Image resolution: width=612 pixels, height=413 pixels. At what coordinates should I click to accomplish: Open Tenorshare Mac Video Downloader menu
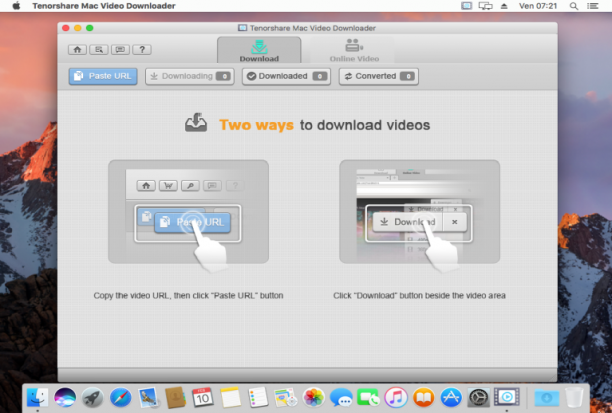(104, 6)
